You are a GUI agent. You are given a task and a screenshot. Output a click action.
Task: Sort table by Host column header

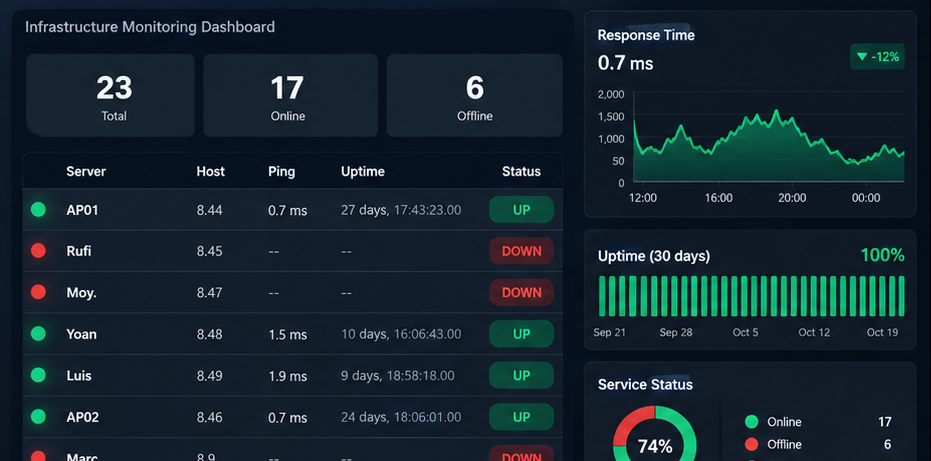(211, 172)
